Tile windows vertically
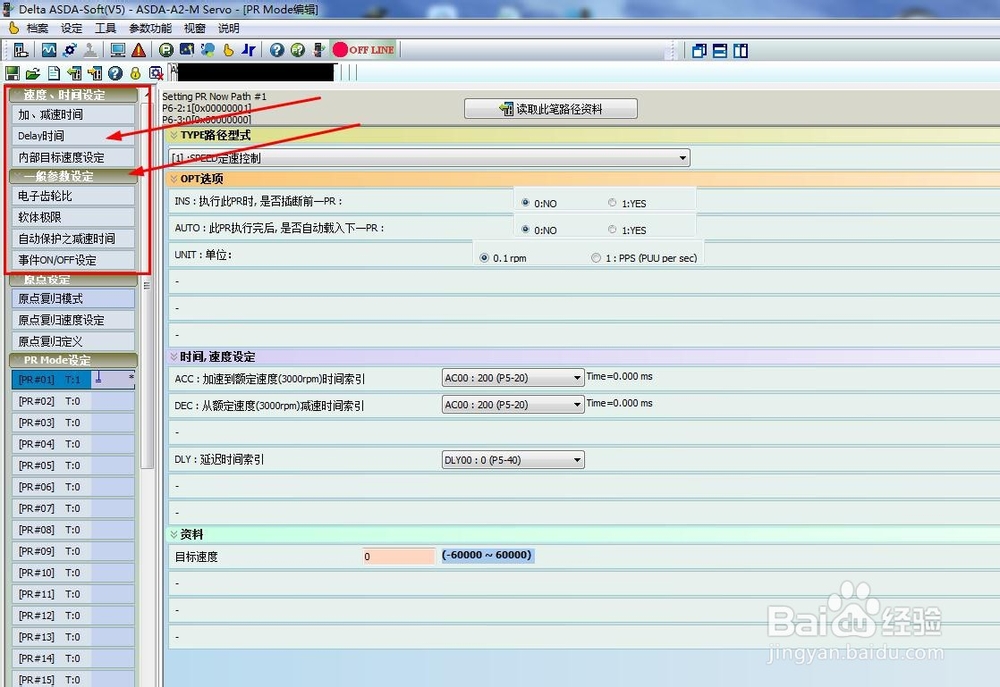The height and width of the screenshot is (687, 1000). (x=740, y=50)
